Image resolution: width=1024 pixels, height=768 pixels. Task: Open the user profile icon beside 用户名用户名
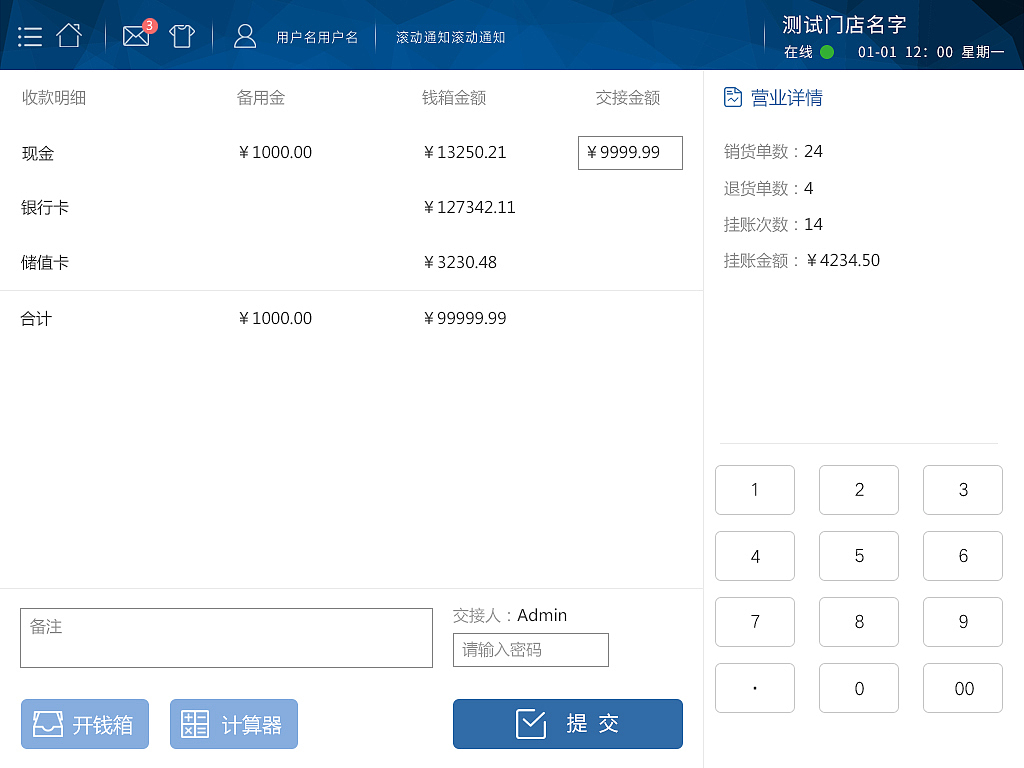click(x=245, y=35)
